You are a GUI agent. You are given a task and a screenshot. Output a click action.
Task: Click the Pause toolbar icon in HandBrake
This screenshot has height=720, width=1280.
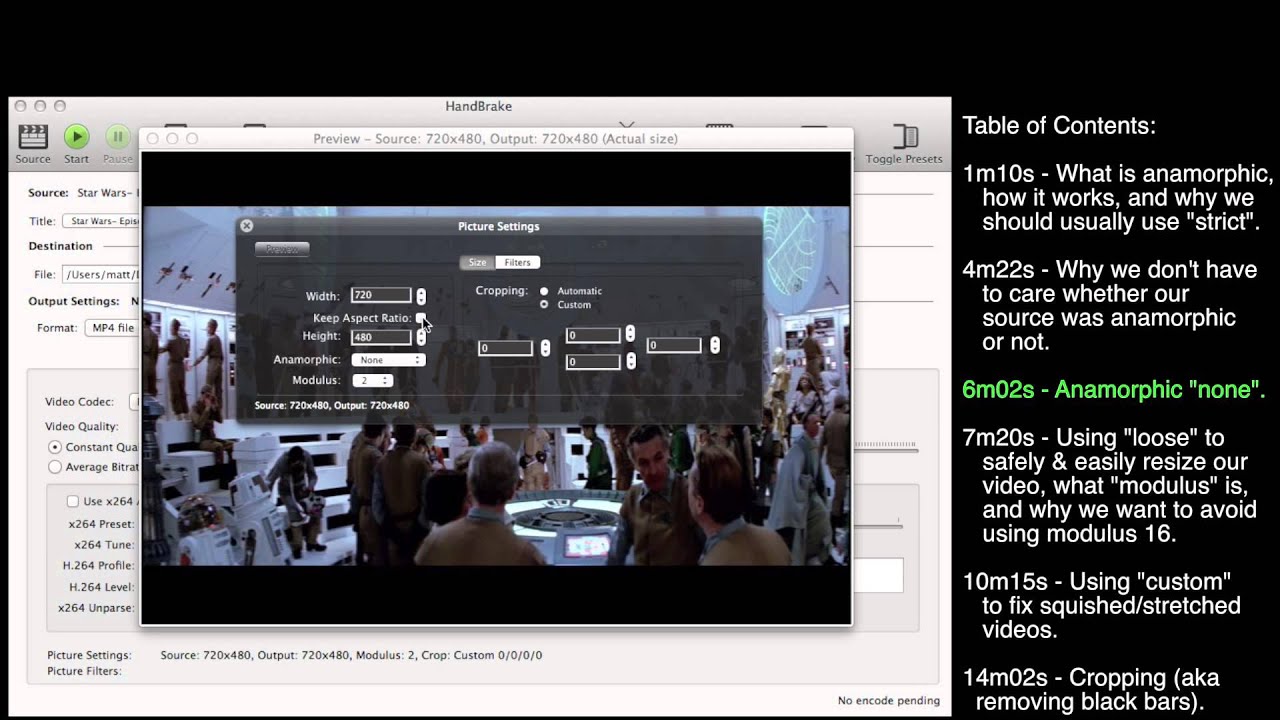118,137
